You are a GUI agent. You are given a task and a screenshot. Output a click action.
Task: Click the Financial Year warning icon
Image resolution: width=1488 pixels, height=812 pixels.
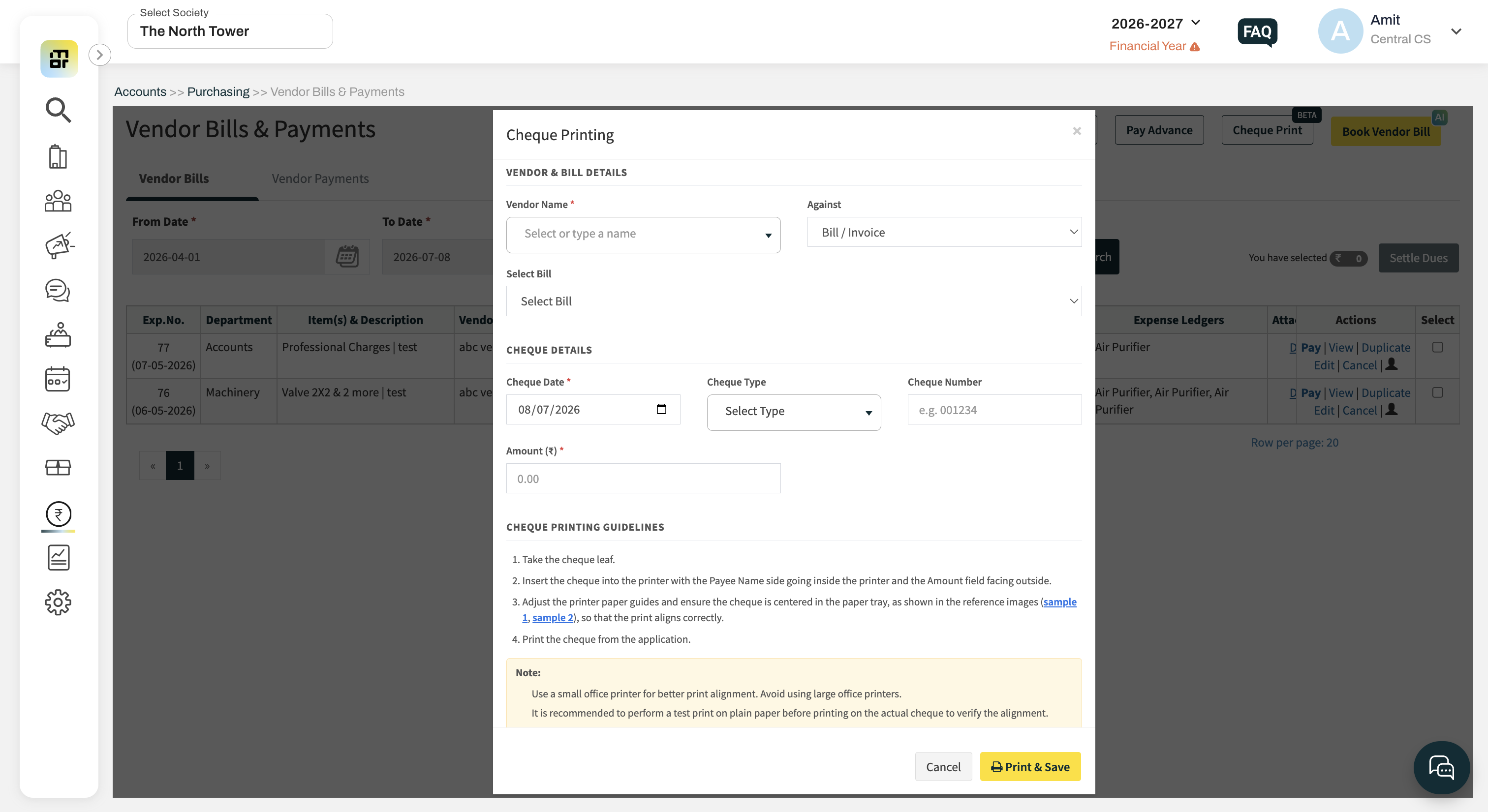[1195, 46]
